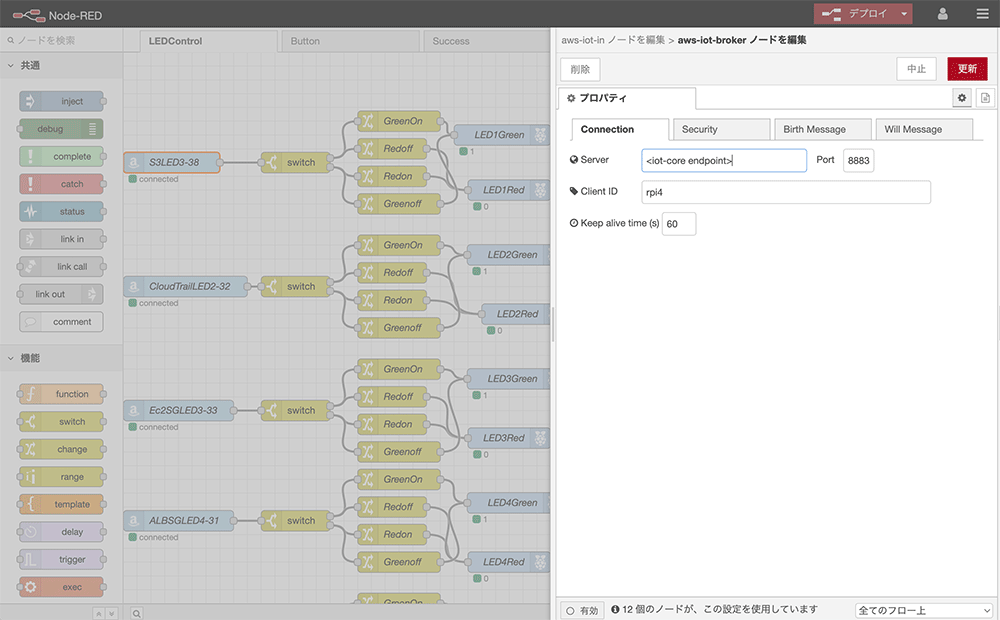The width and height of the screenshot is (1000, 620).
Task: Select the switch node after S3LED3-38
Action: 297,162
